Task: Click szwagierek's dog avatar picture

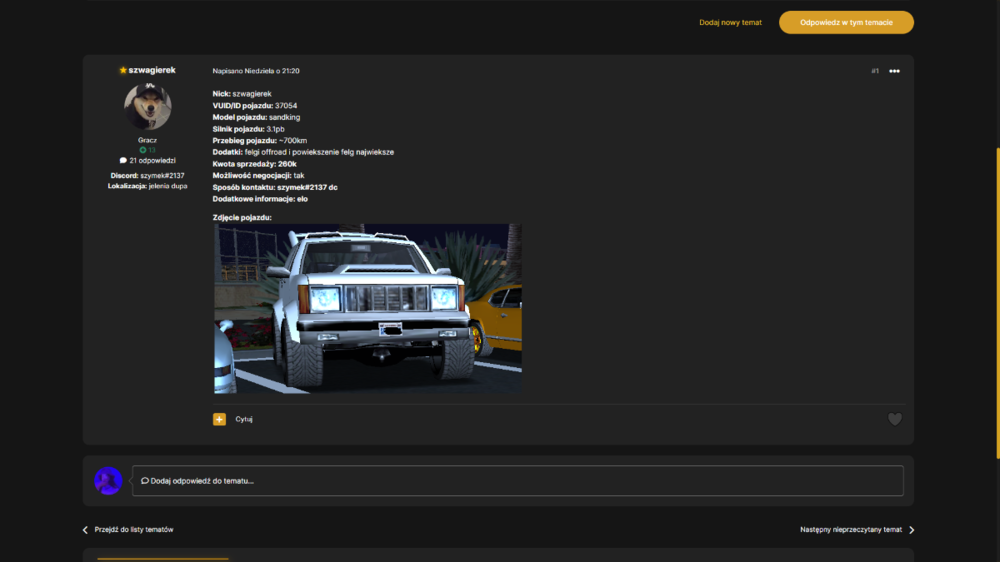Action: point(147,106)
